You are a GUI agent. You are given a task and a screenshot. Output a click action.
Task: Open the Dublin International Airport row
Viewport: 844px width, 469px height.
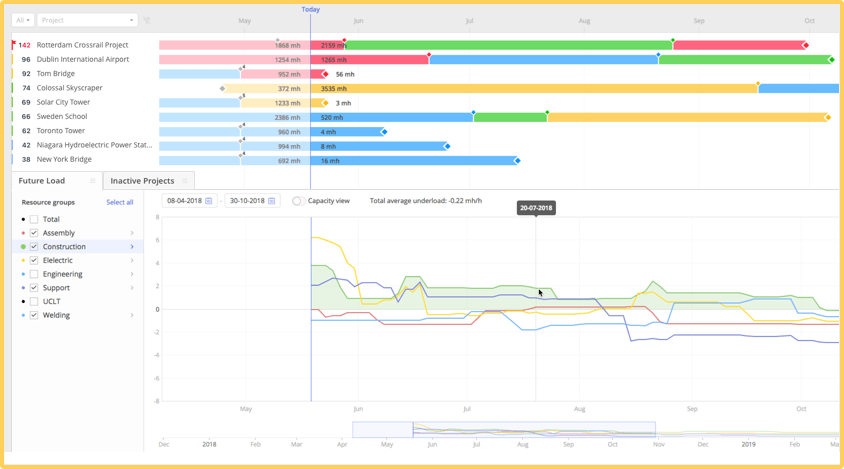click(x=83, y=60)
